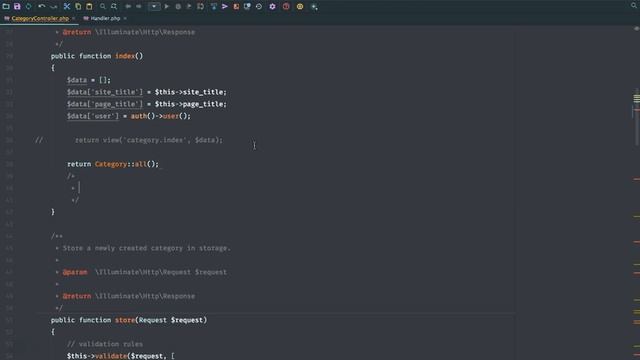Image resolution: width=640 pixels, height=360 pixels.
Task: Click the Save All toolbar icon
Action: tap(17, 7)
